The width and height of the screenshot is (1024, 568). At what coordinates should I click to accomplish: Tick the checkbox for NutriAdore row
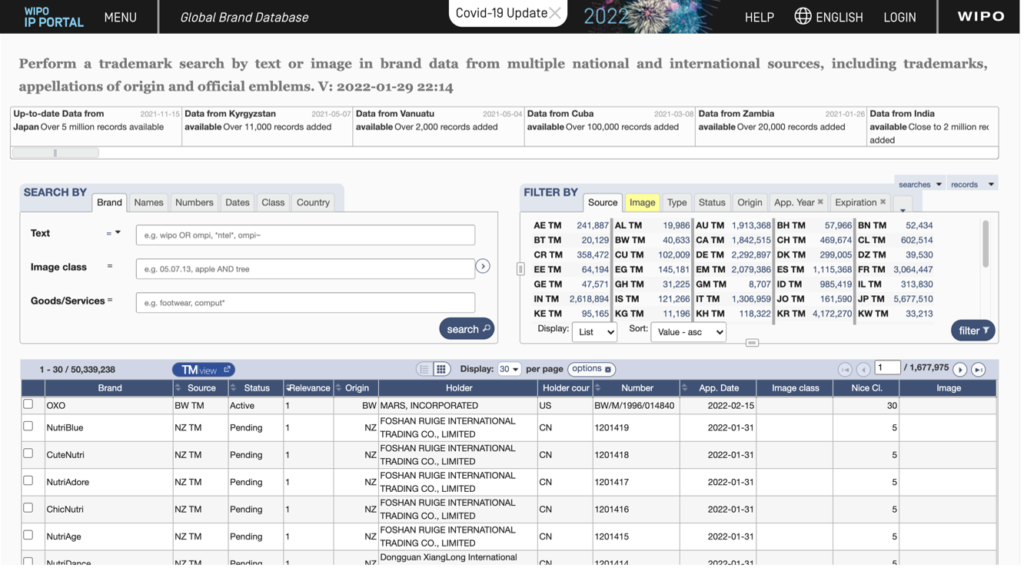point(28,481)
